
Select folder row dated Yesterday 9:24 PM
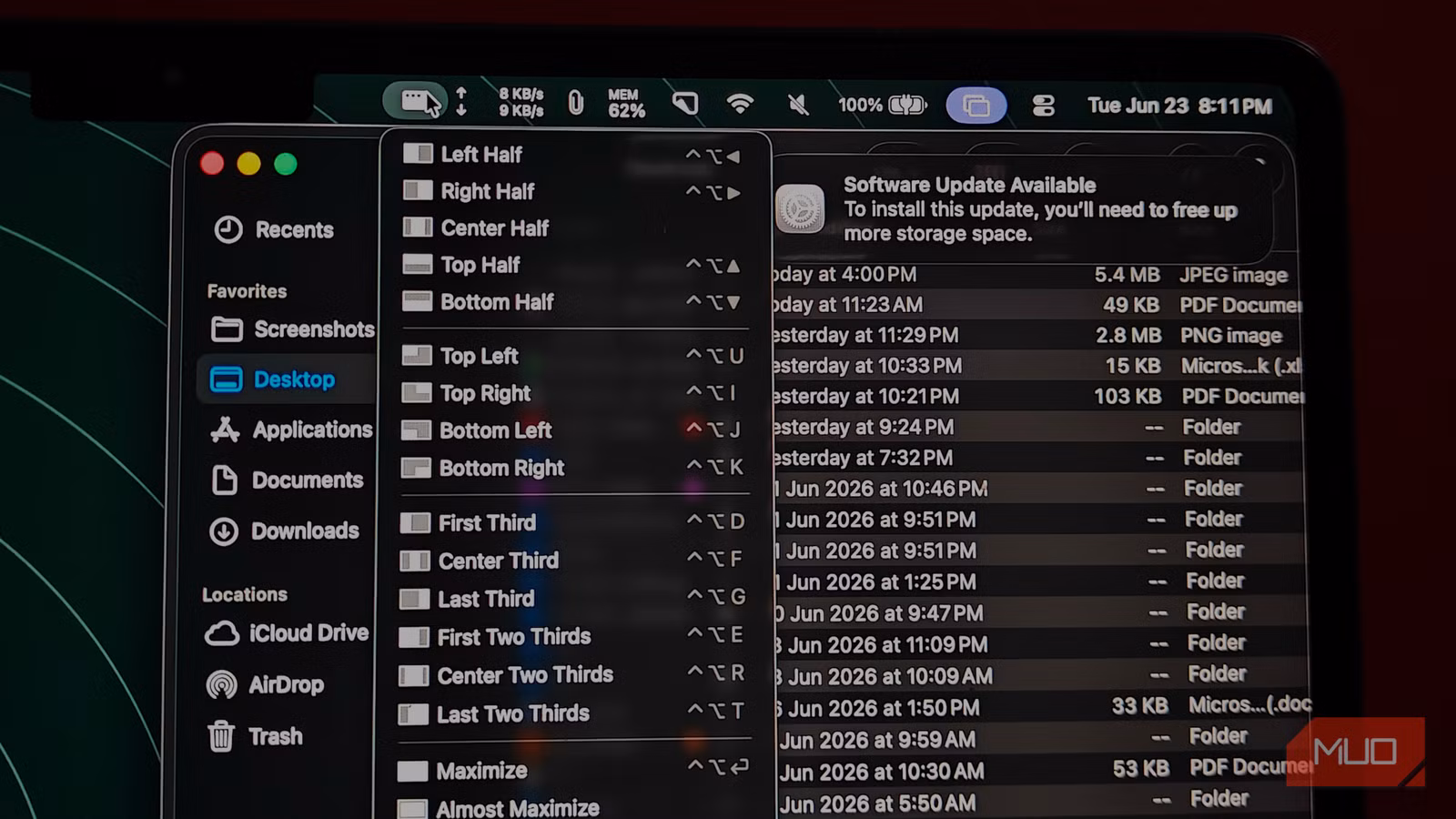(x=1037, y=427)
